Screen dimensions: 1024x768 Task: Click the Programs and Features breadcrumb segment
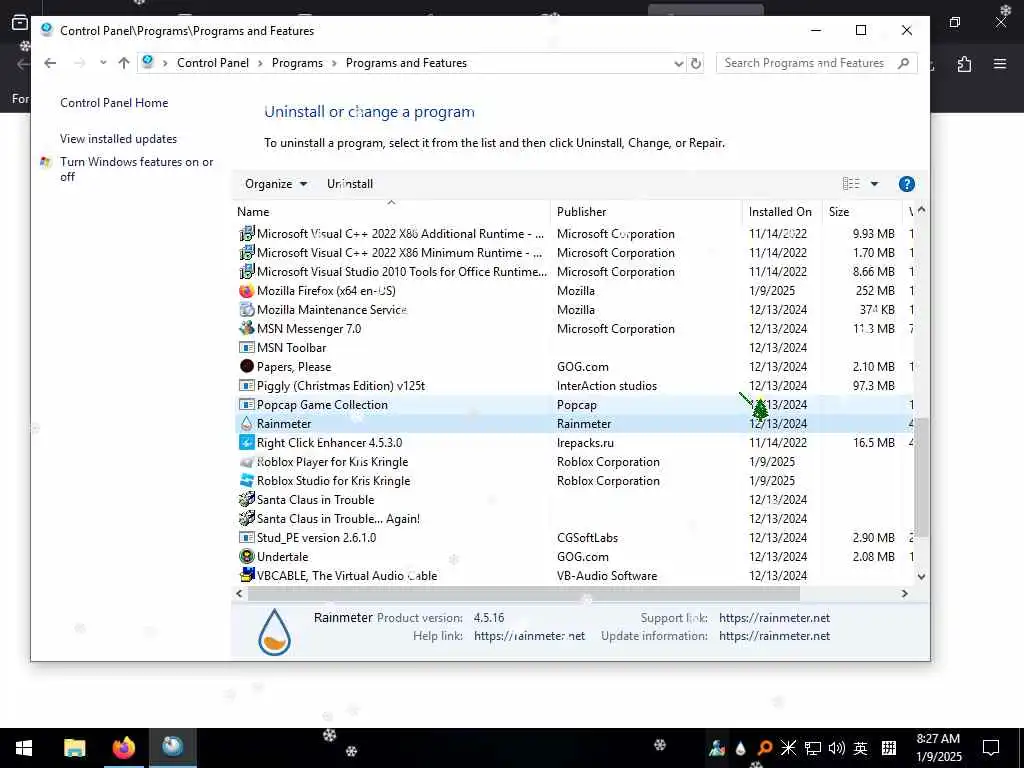click(406, 63)
